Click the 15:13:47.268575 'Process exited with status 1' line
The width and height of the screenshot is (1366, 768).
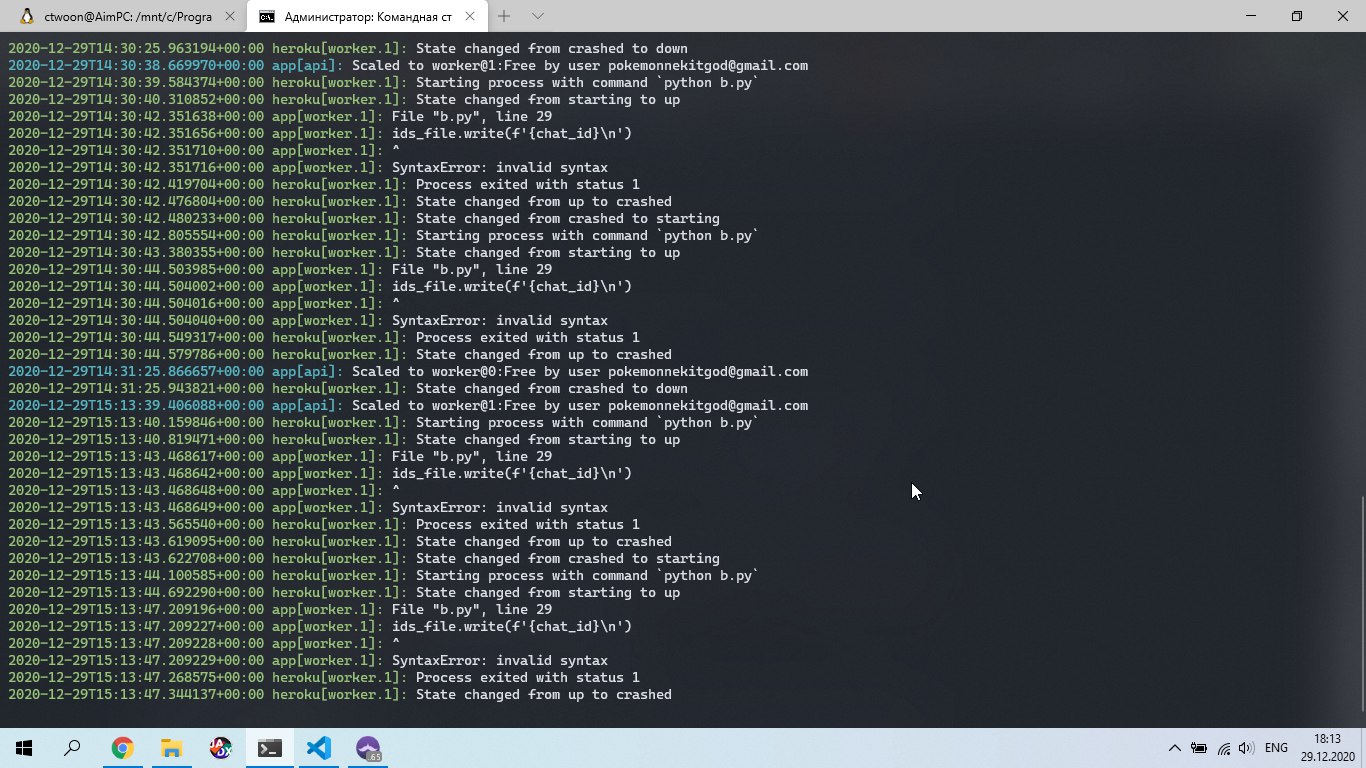[324, 677]
